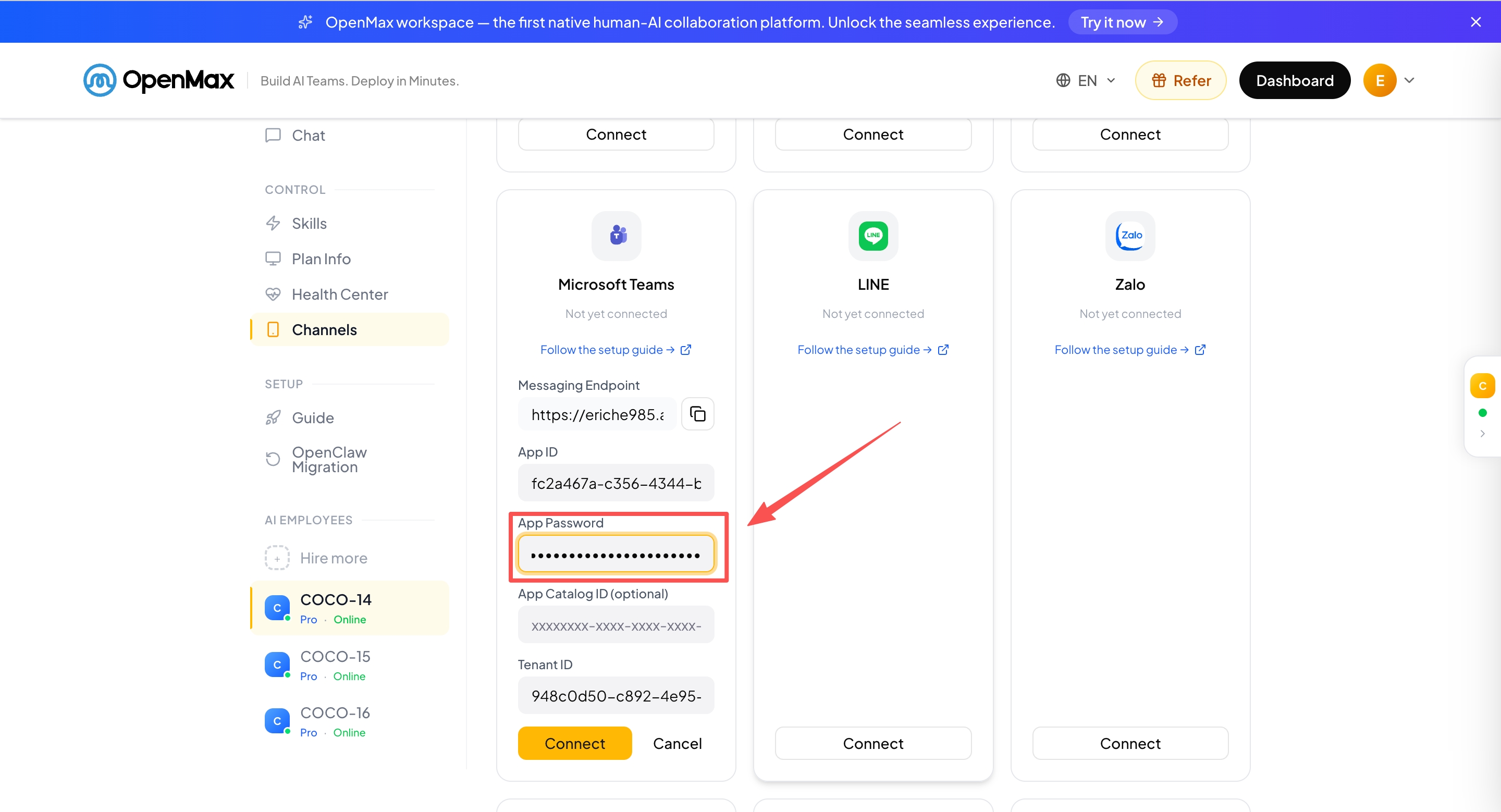Click the App Password input field
Screen dimensions: 1501x812
616,555
